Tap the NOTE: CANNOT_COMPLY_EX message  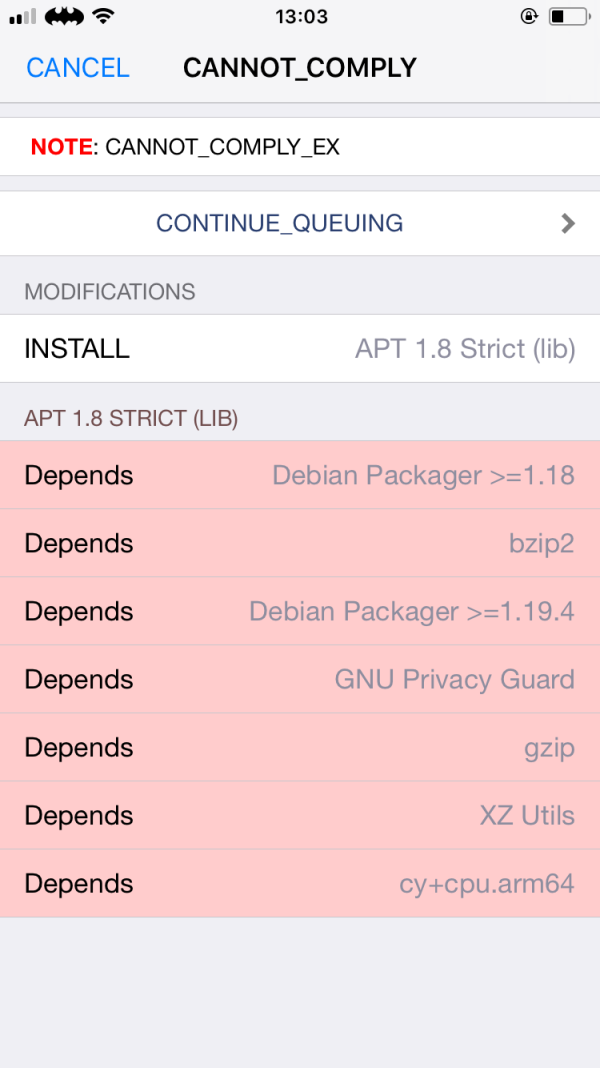(x=185, y=147)
